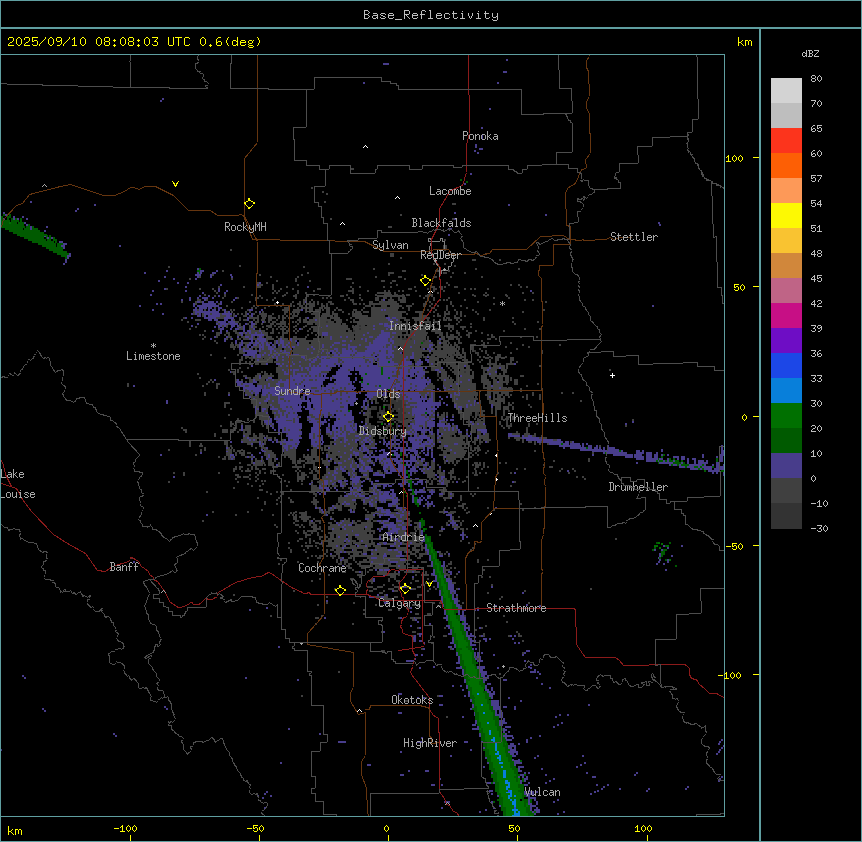
Task: Click the Limestone label
Action: 153,356
